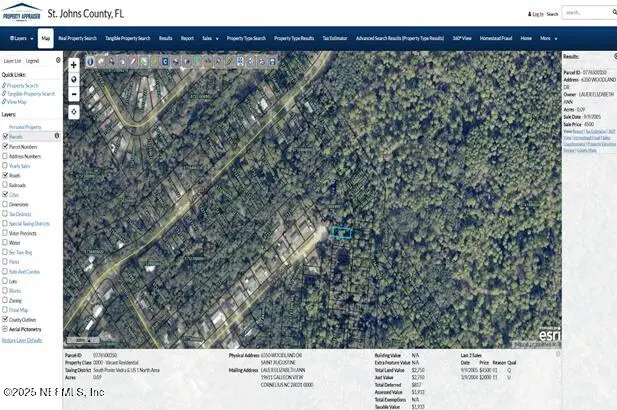
Task: Expand the Aerial Pictometry layer group
Action: (5, 329)
